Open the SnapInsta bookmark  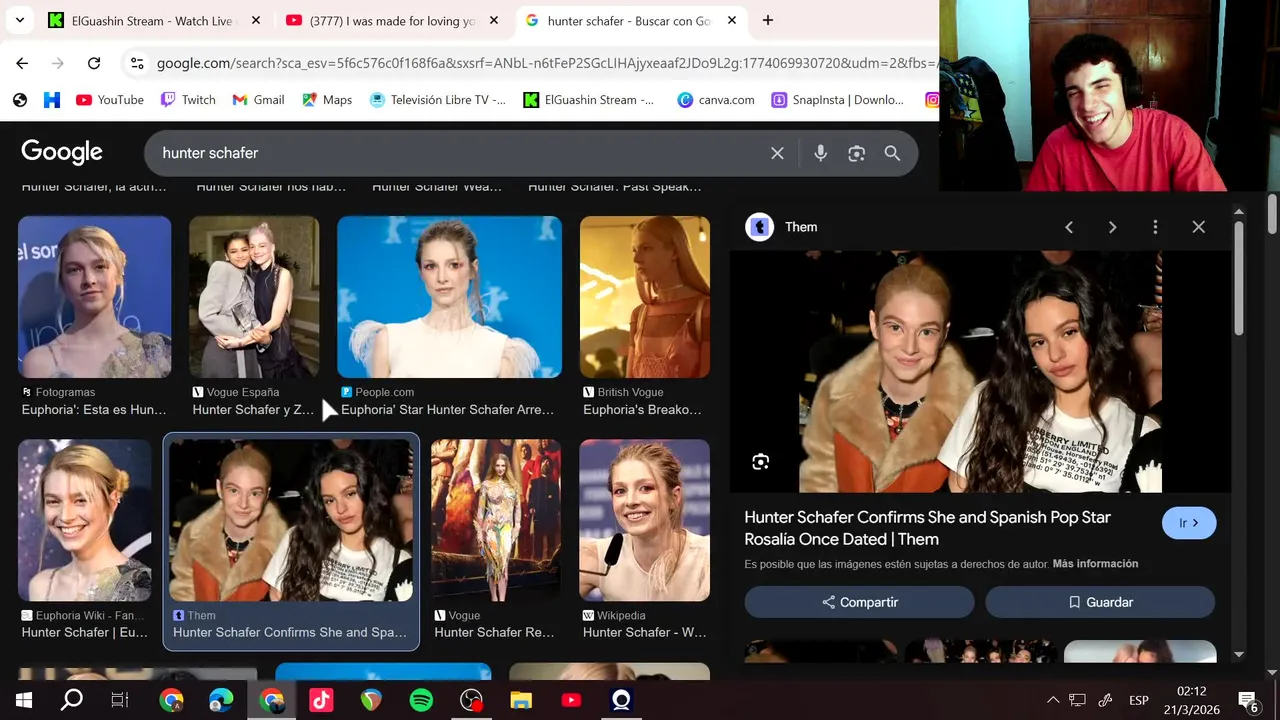tap(838, 100)
